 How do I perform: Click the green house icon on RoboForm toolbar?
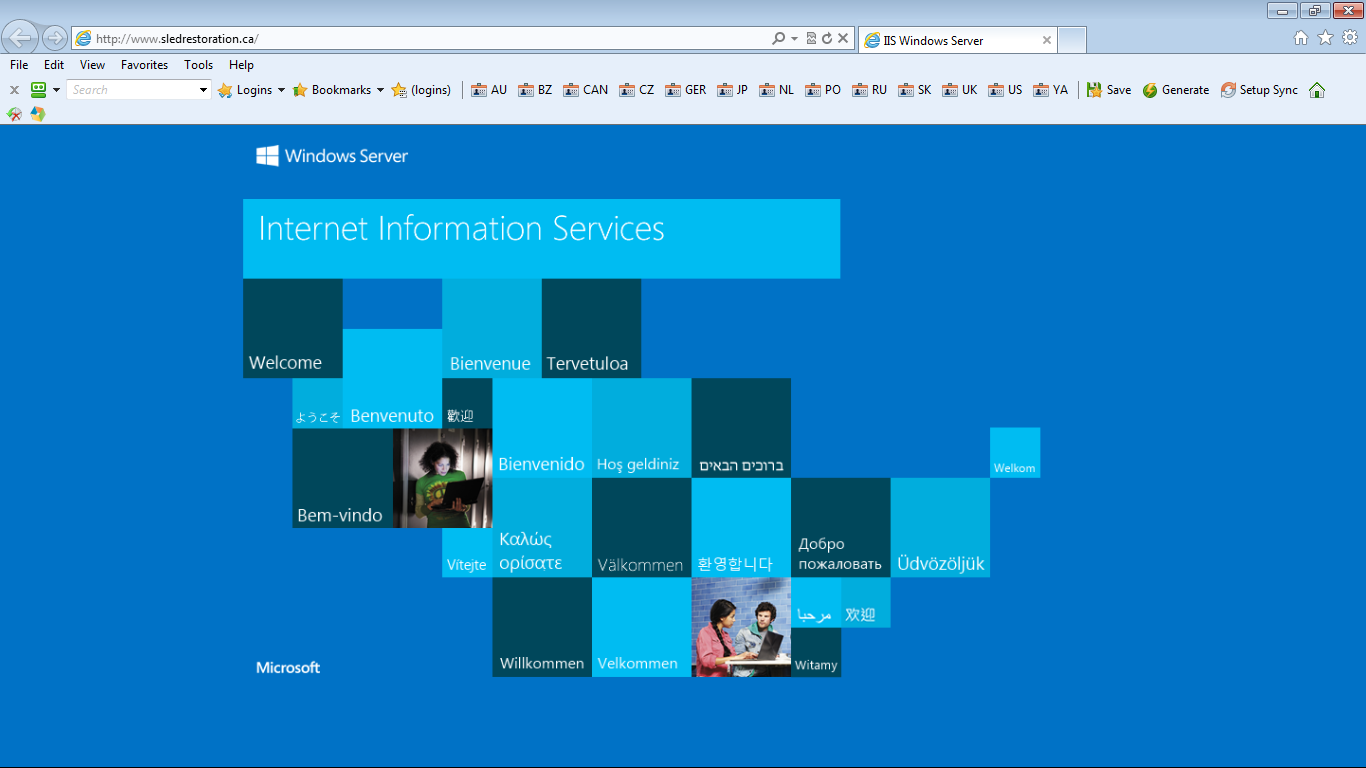point(1317,90)
